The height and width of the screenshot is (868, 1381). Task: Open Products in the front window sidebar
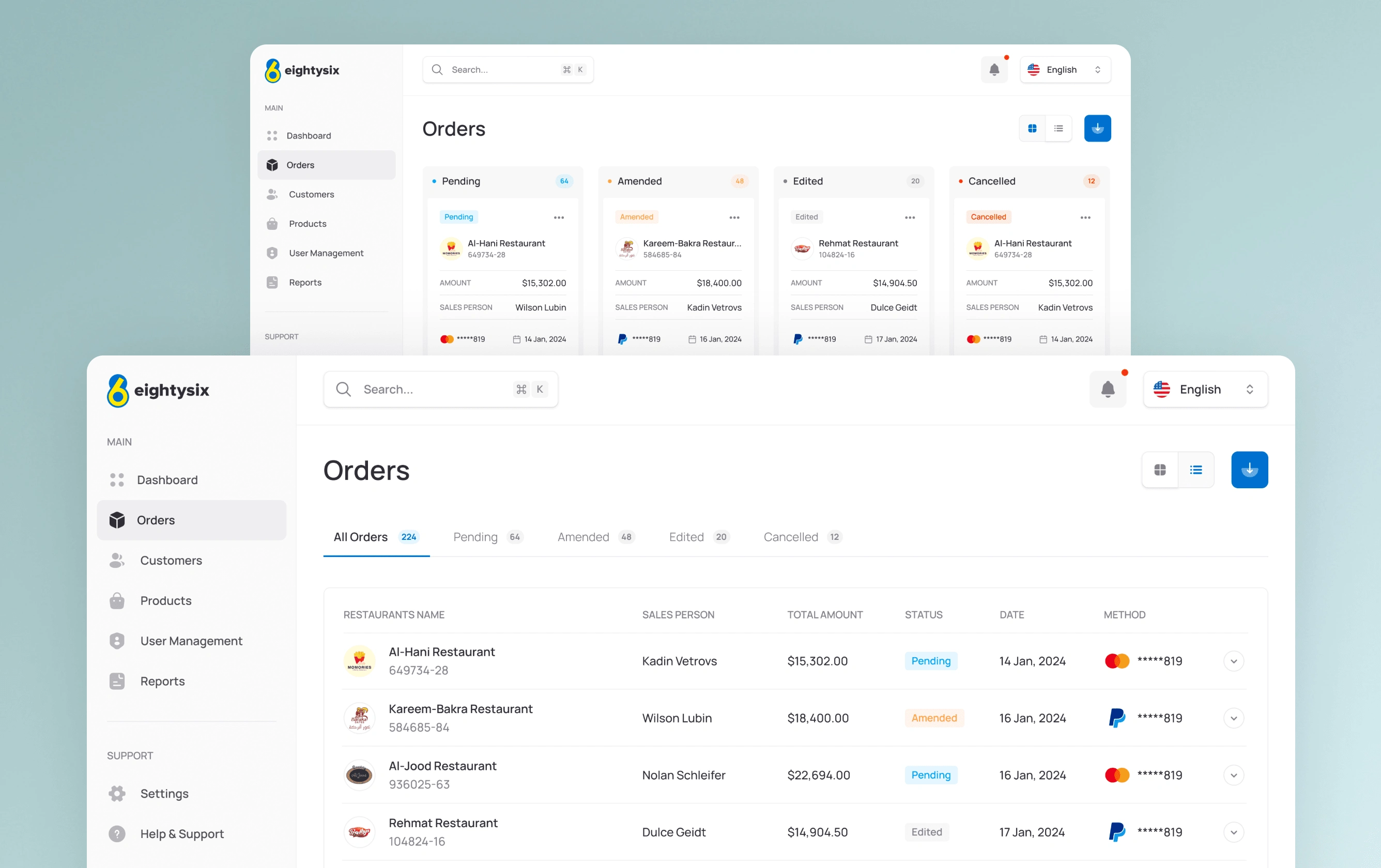click(x=192, y=600)
